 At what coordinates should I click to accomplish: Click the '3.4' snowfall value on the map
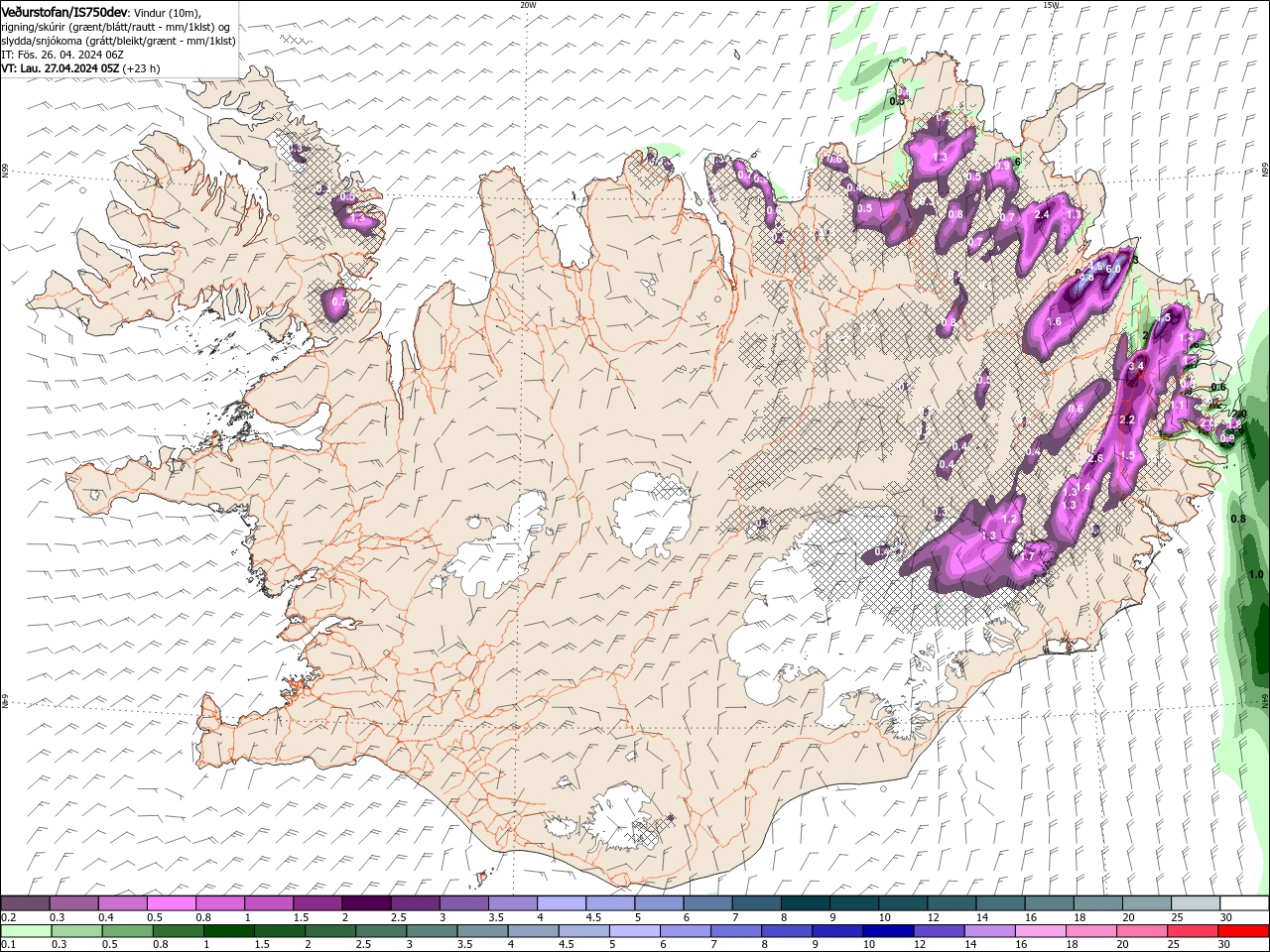1137,366
